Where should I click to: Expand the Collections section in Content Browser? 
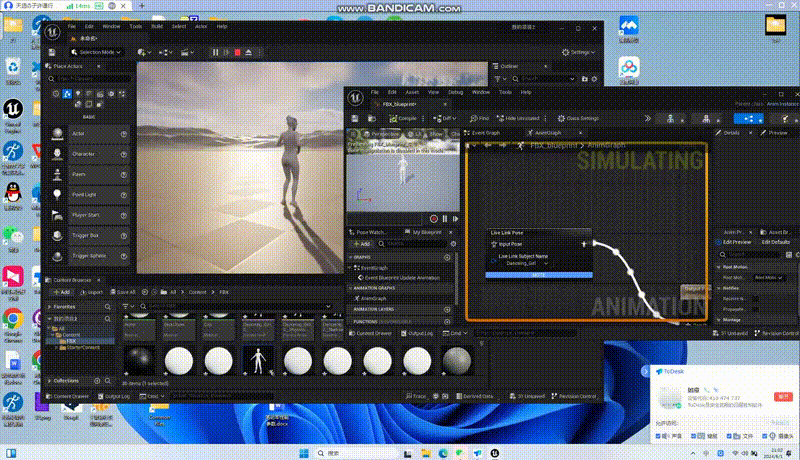pyautogui.click(x=49, y=380)
